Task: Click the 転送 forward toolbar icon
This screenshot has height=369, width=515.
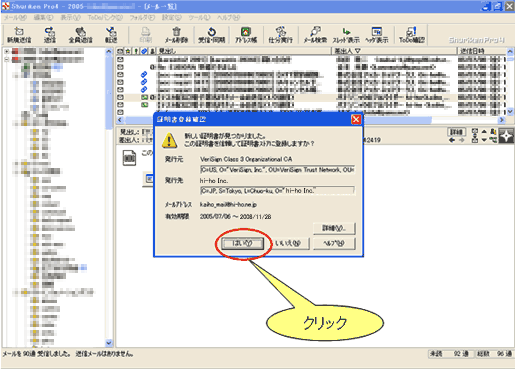Action: (x=111, y=35)
